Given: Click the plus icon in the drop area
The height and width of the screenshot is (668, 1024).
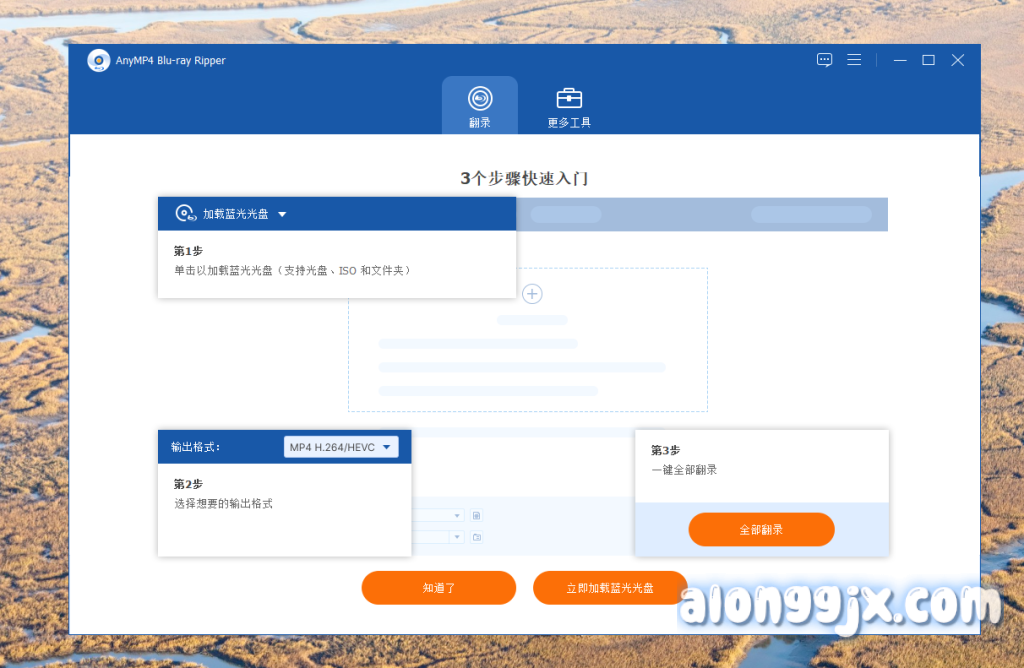Looking at the screenshot, I should pos(533,294).
